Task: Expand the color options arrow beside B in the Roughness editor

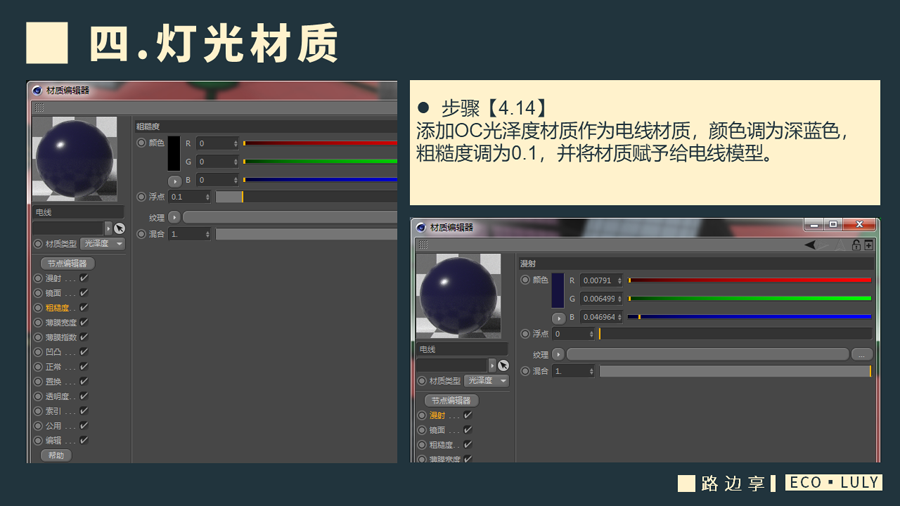Action: 174,181
